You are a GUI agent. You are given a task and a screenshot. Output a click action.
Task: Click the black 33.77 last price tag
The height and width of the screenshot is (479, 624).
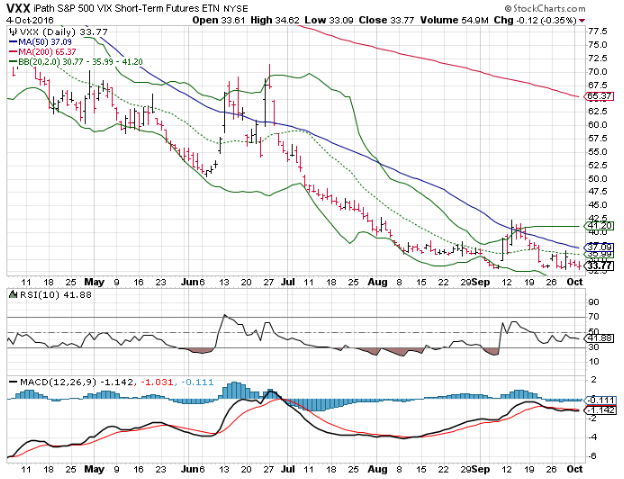click(599, 266)
